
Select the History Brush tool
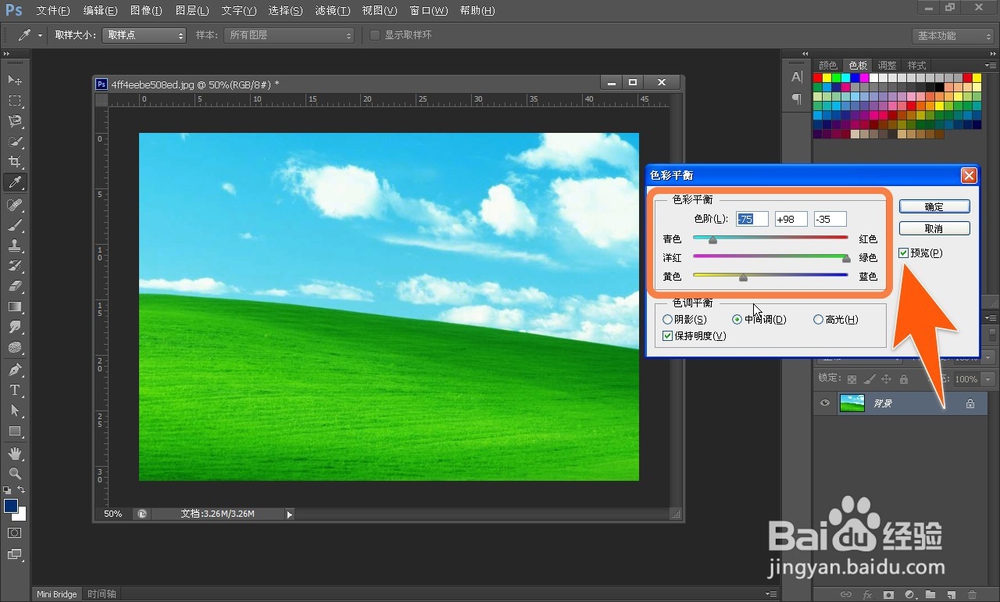(x=15, y=266)
